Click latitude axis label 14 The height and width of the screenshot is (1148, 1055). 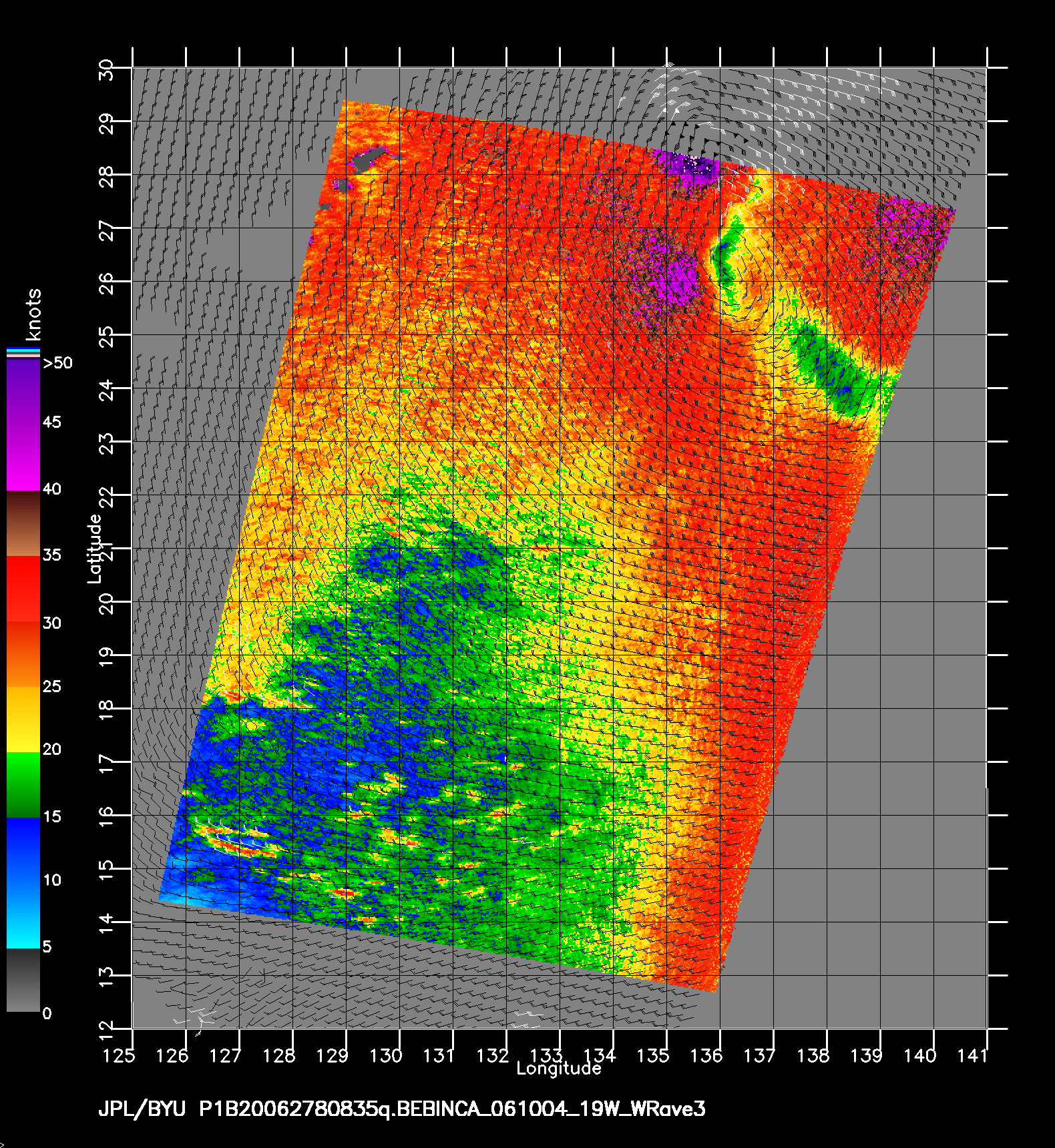coord(107,924)
